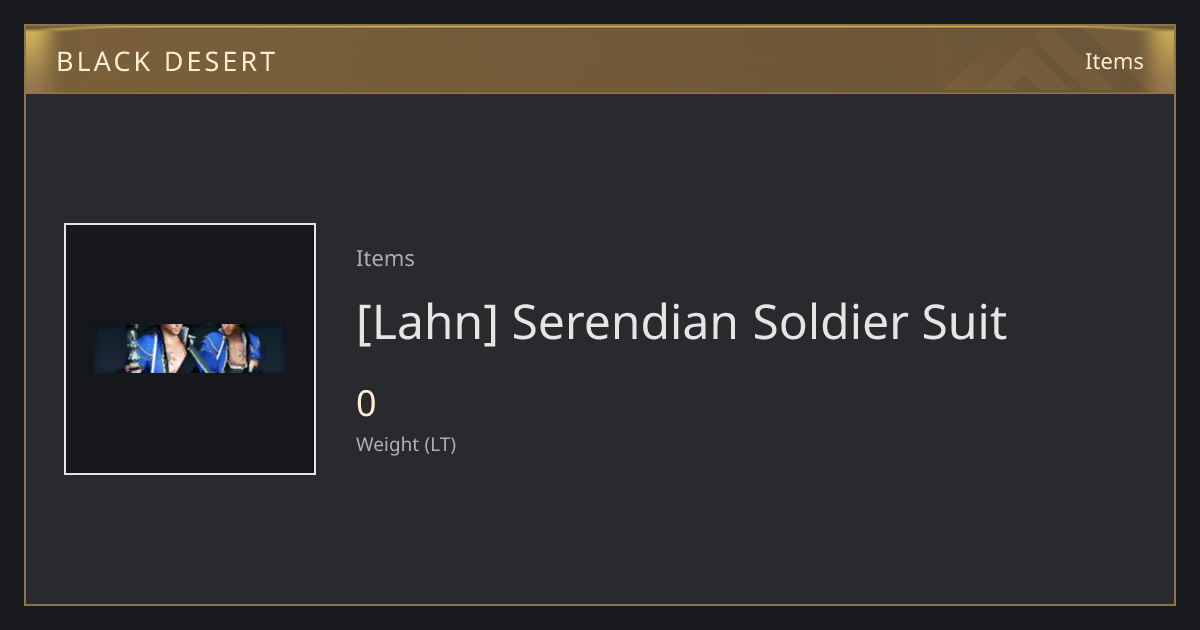The width and height of the screenshot is (1200, 630).
Task: Click the empty dark card area beneath Weight
Action: pos(700,530)
